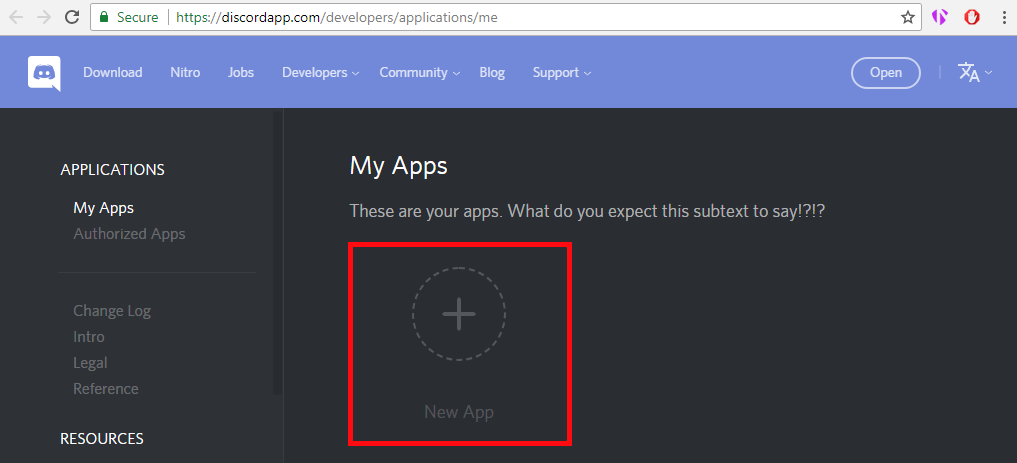The image size is (1017, 463).
Task: Open the Legal link
Action: [90, 363]
